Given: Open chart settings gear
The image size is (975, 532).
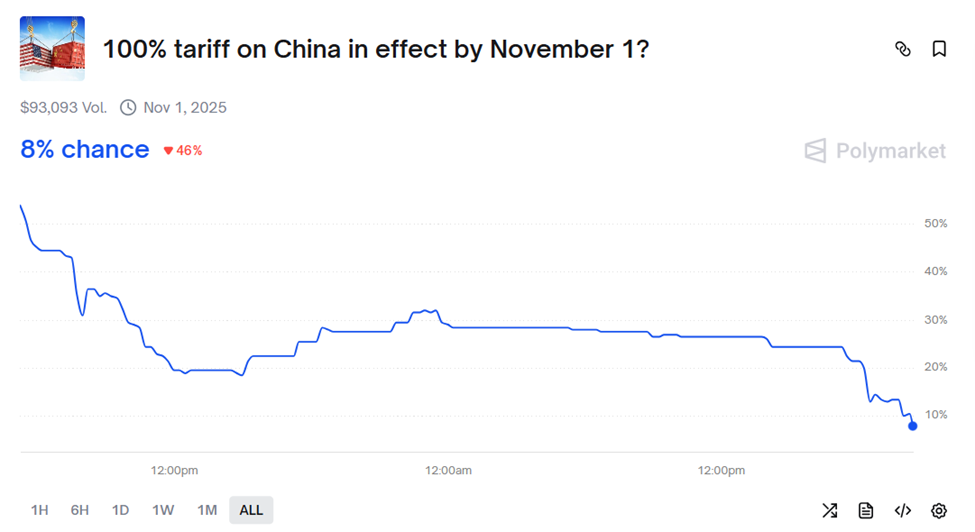Looking at the screenshot, I should coord(939,510).
